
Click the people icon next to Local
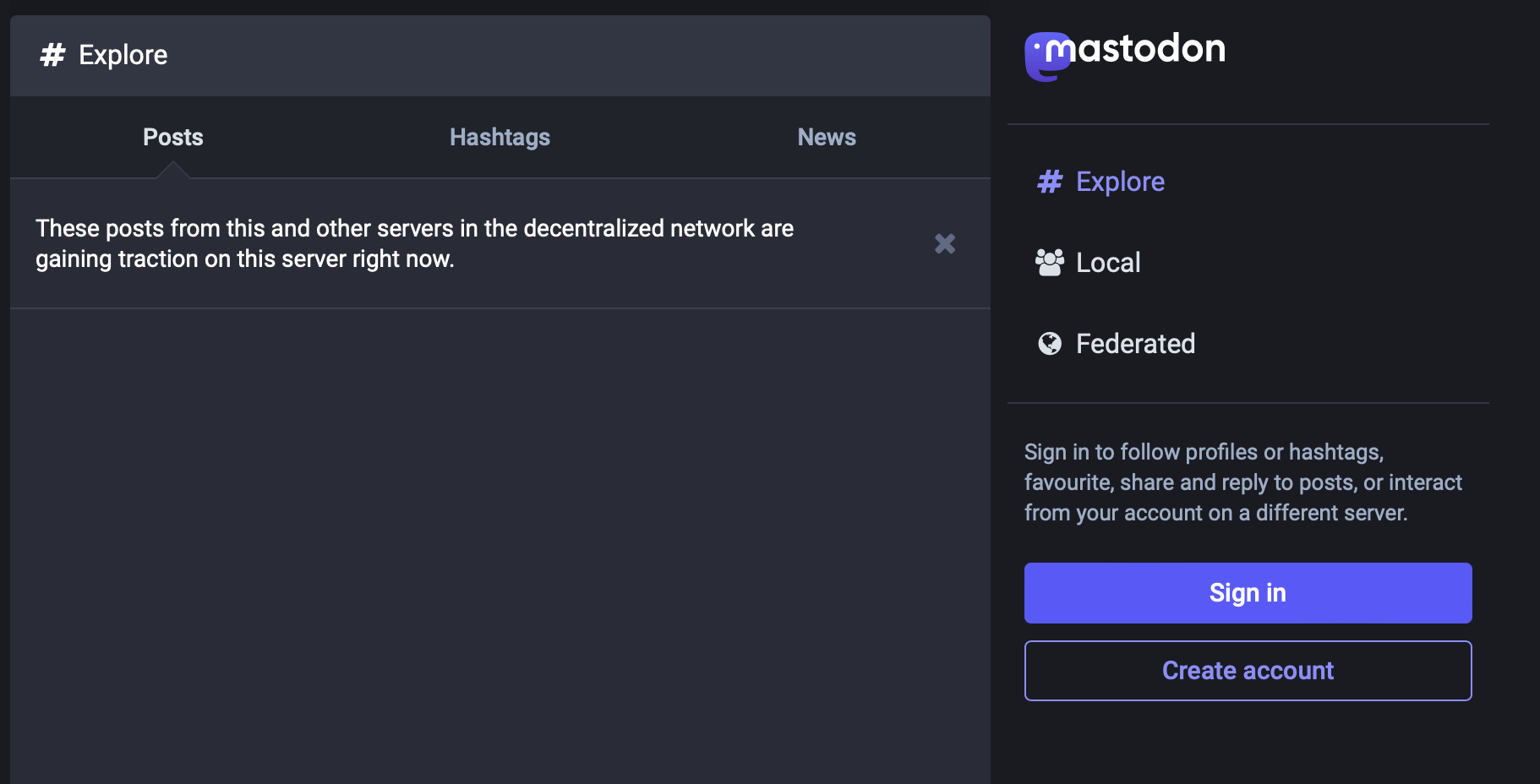pos(1050,263)
